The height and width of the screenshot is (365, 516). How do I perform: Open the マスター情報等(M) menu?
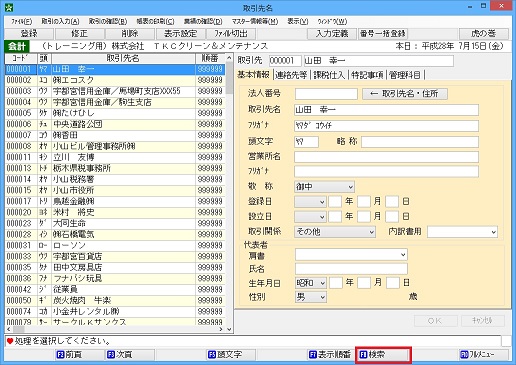pyautogui.click(x=255, y=22)
